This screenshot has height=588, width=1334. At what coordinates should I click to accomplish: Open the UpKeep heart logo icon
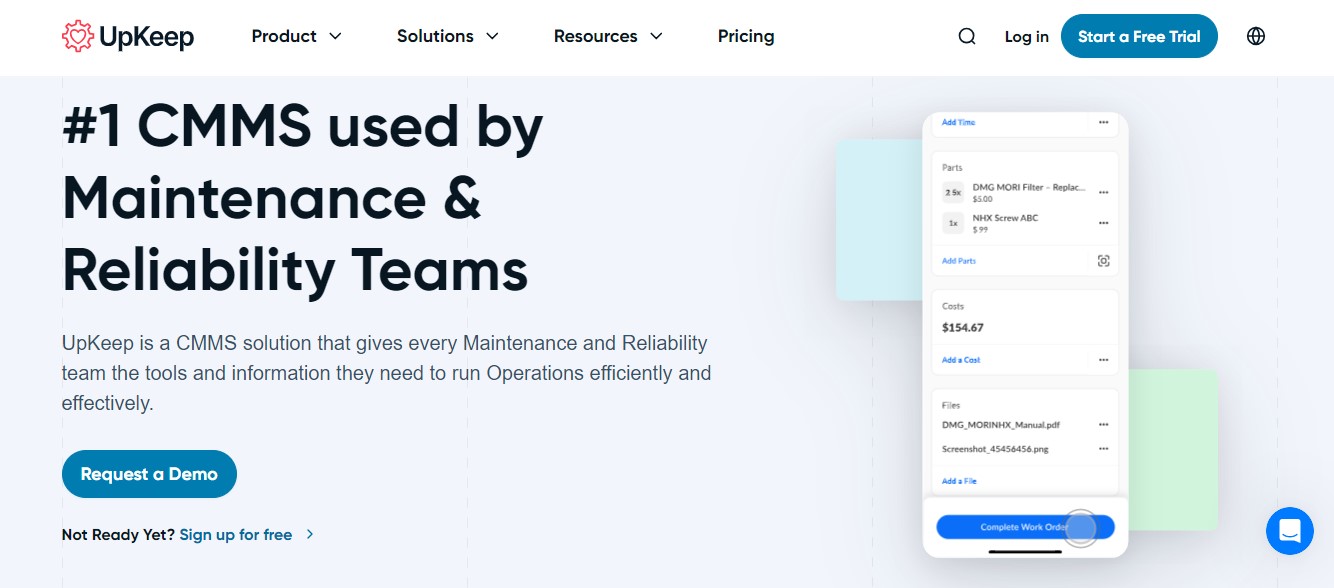coord(78,35)
